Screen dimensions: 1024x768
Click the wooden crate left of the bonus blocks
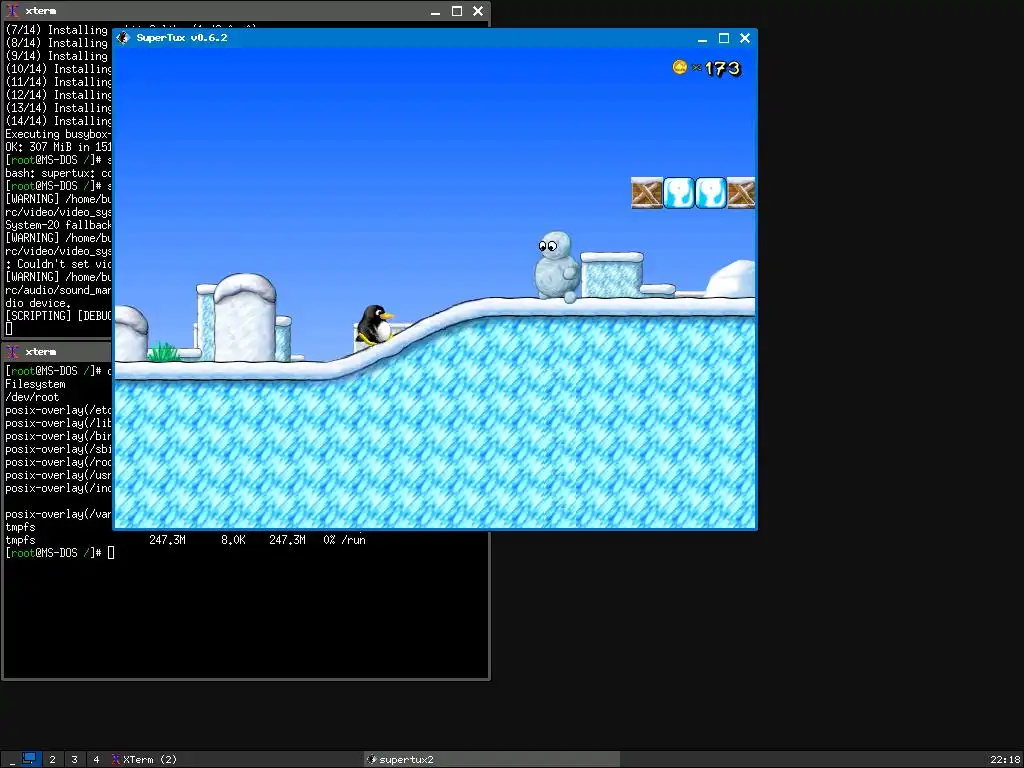(x=647, y=193)
